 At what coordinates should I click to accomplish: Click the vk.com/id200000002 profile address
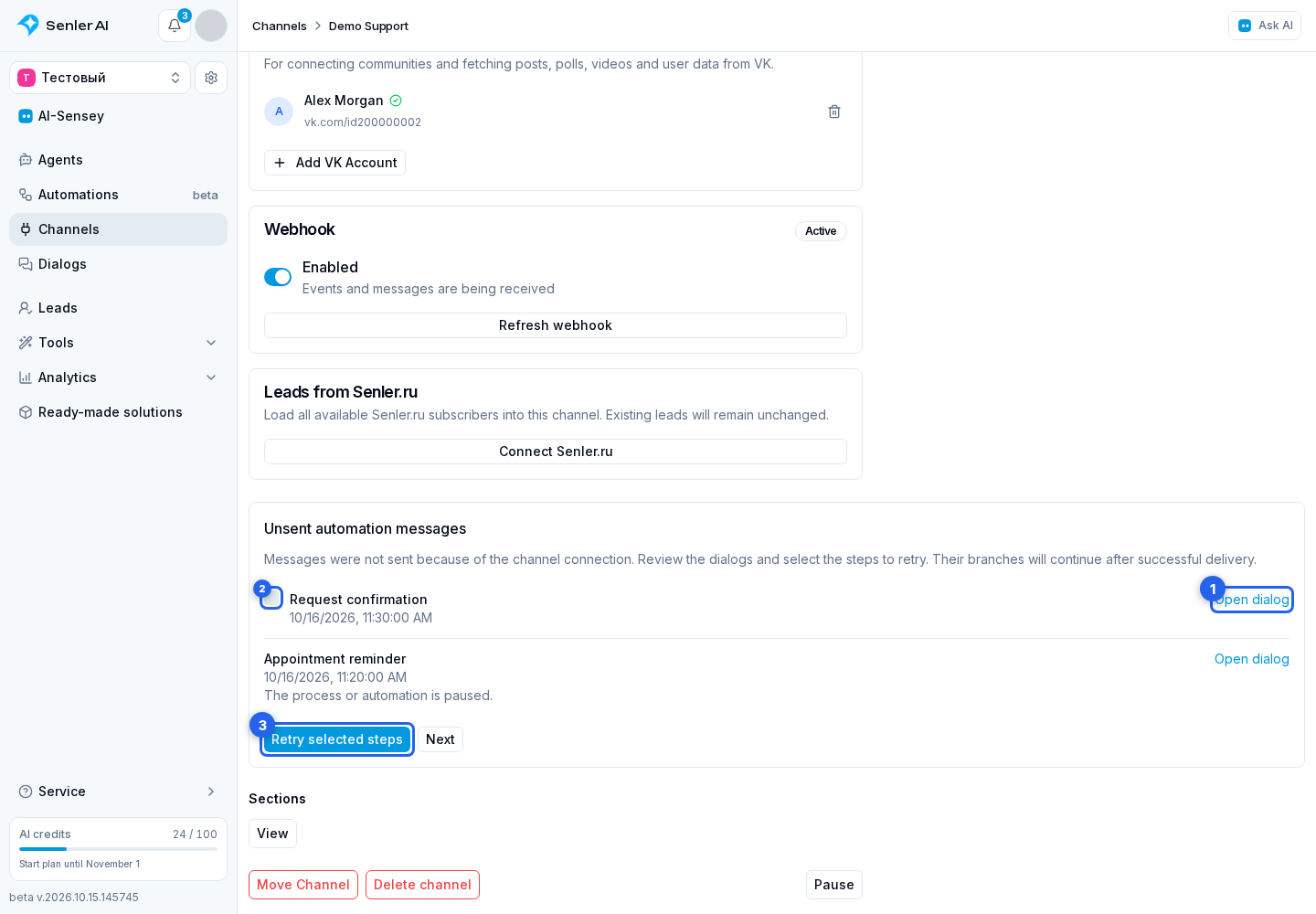(363, 122)
